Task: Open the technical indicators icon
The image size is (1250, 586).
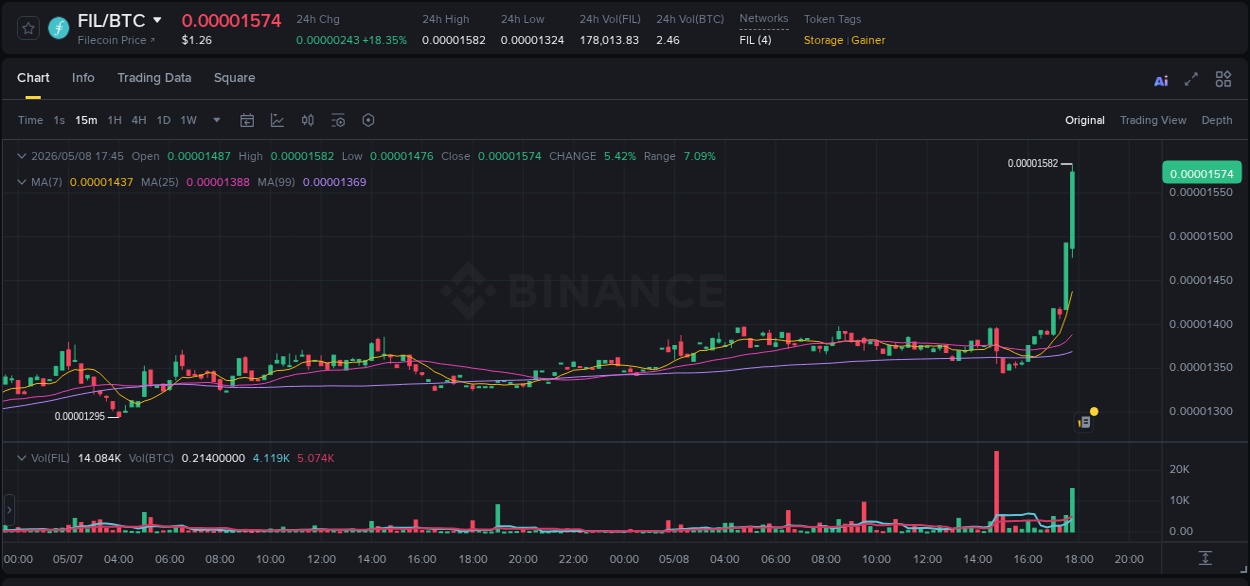Action: (277, 120)
